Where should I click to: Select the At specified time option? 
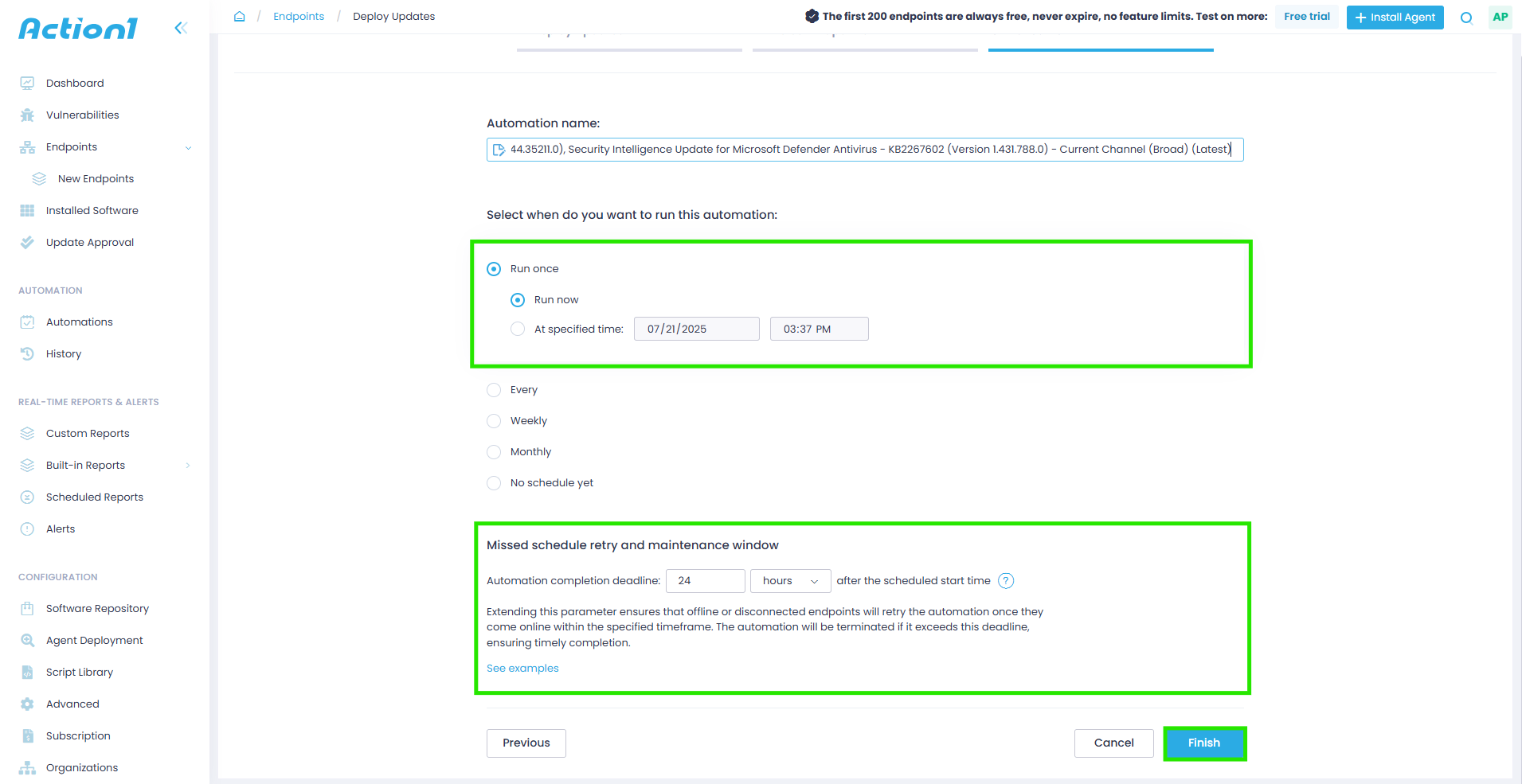tap(518, 330)
